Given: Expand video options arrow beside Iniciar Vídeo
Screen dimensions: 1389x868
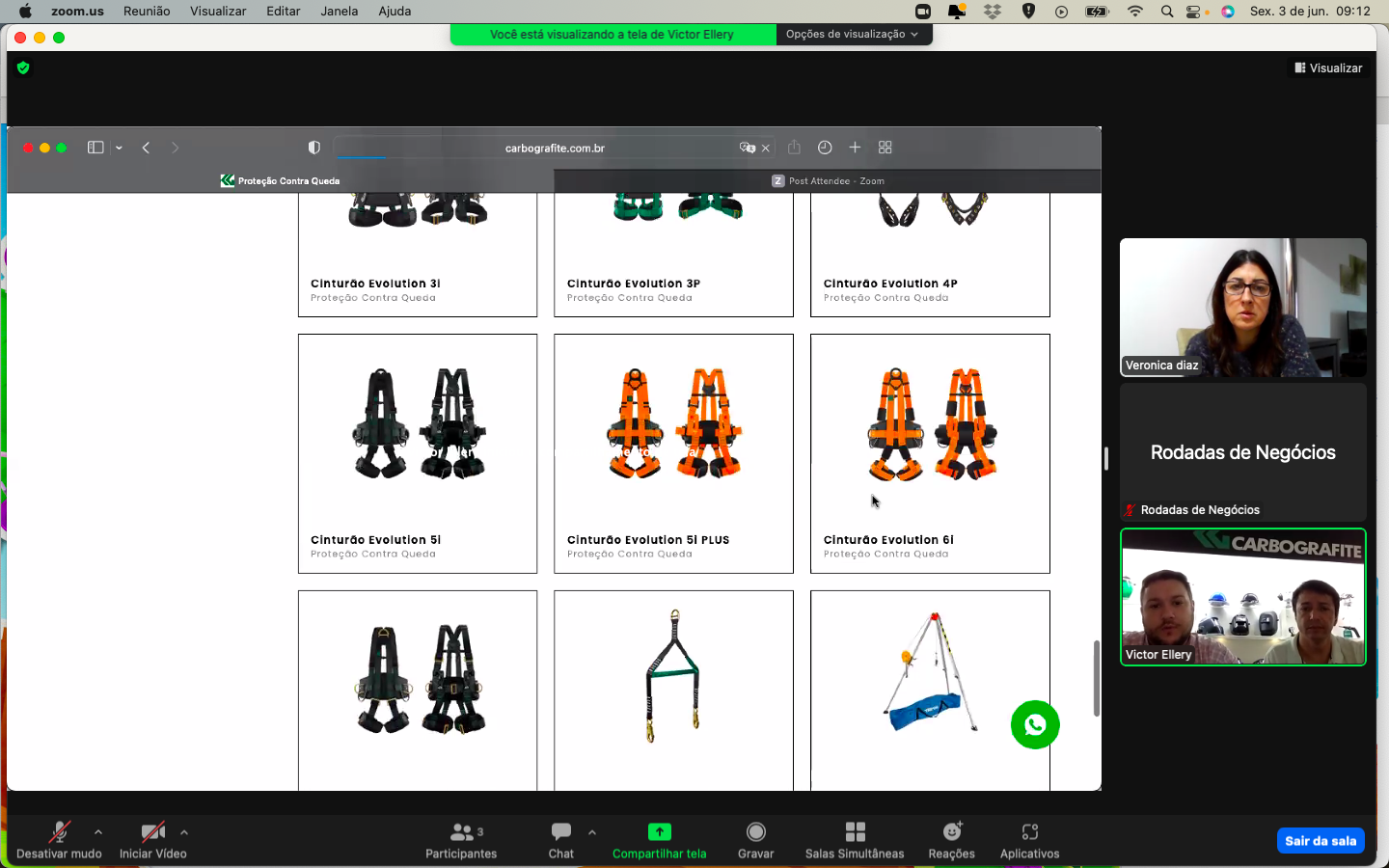Looking at the screenshot, I should (x=184, y=831).
